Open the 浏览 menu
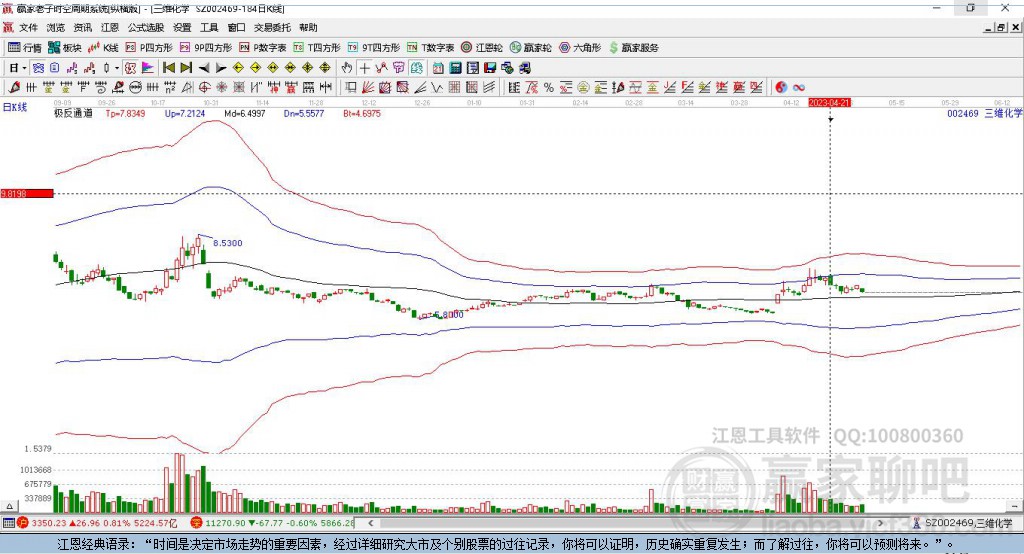 click(56, 27)
